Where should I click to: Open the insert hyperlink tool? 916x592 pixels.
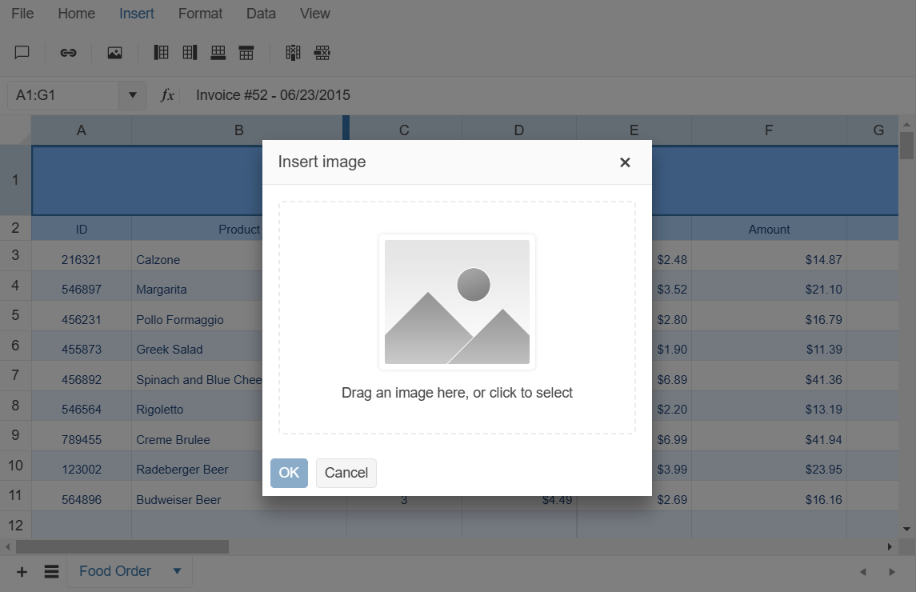(x=68, y=53)
